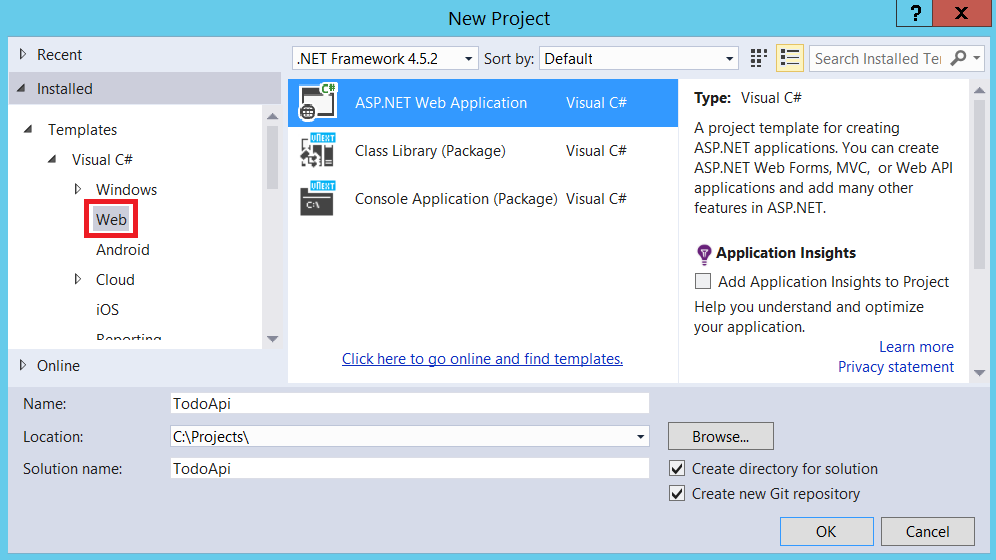Enable Add Application Insights to Project
The height and width of the screenshot is (560, 996).
[703, 281]
